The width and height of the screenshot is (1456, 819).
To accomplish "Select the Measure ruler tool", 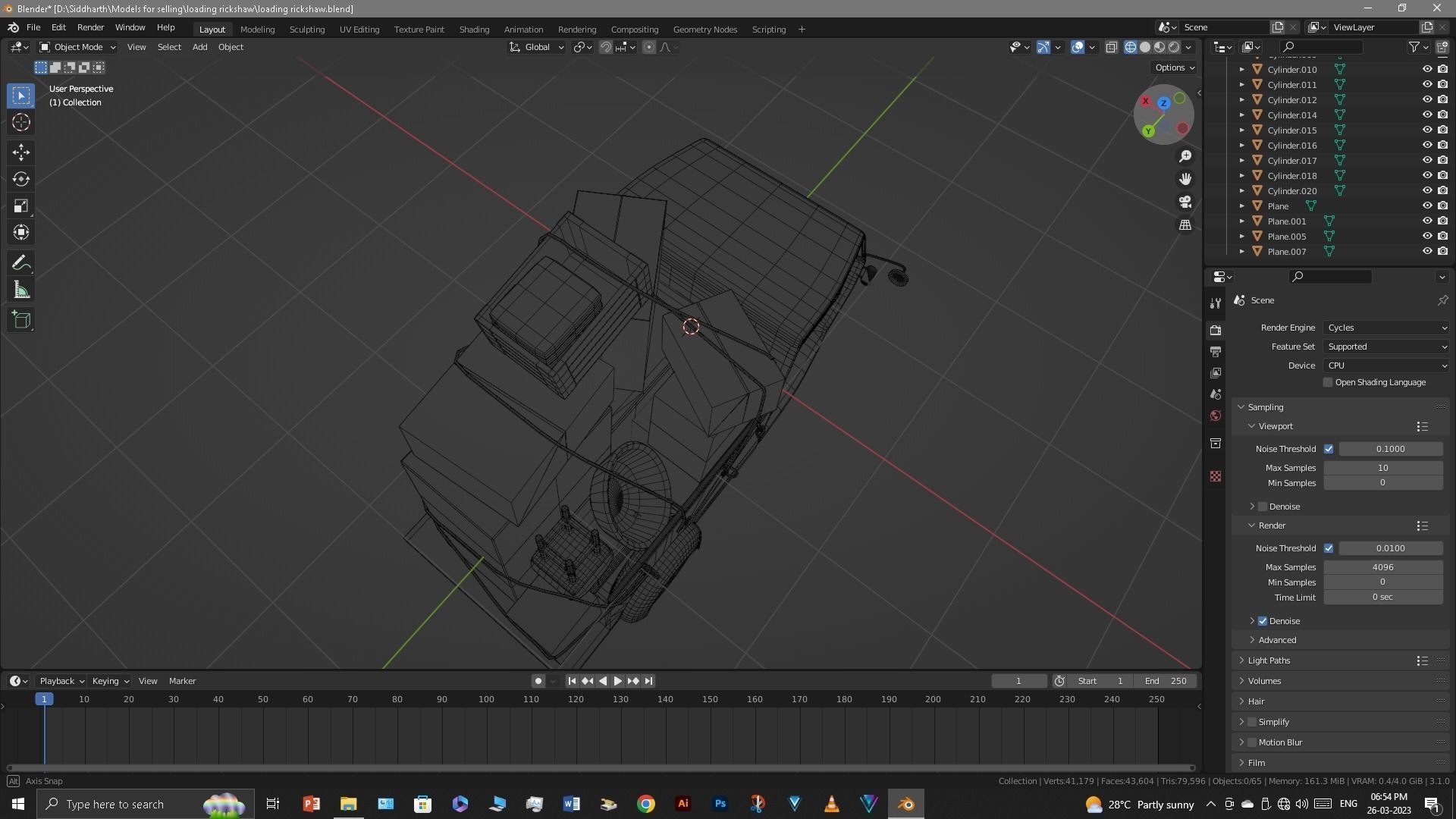I will (21, 290).
